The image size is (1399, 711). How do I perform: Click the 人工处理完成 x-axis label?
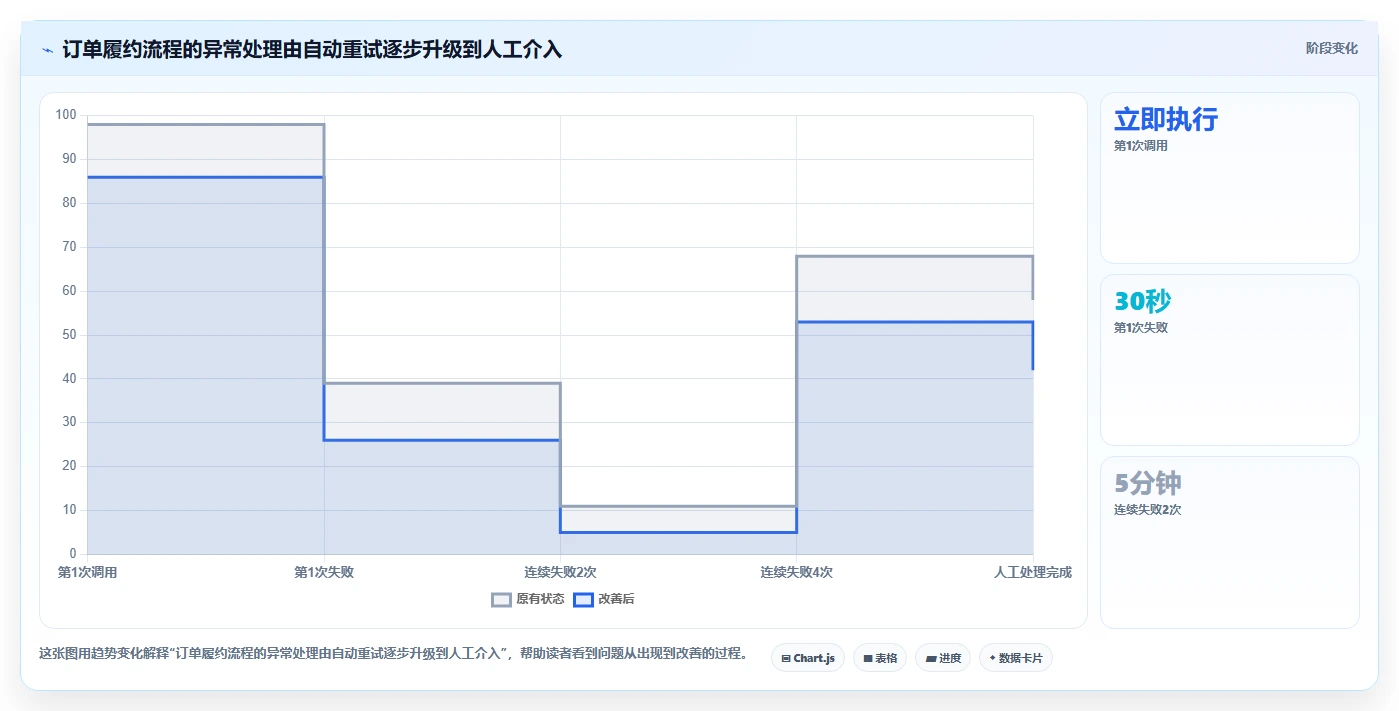(x=1032, y=572)
